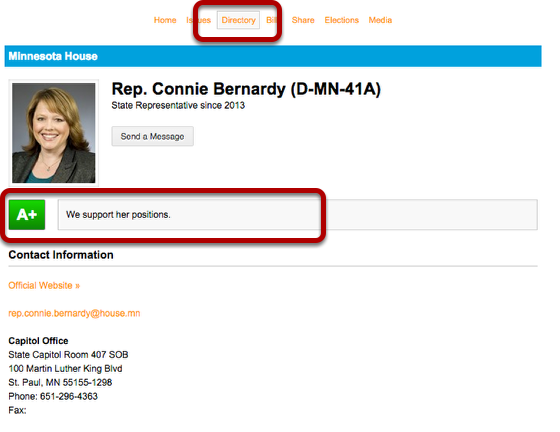This screenshot has height=432, width=560.
Task: Select the Directory tab
Action: (238, 20)
